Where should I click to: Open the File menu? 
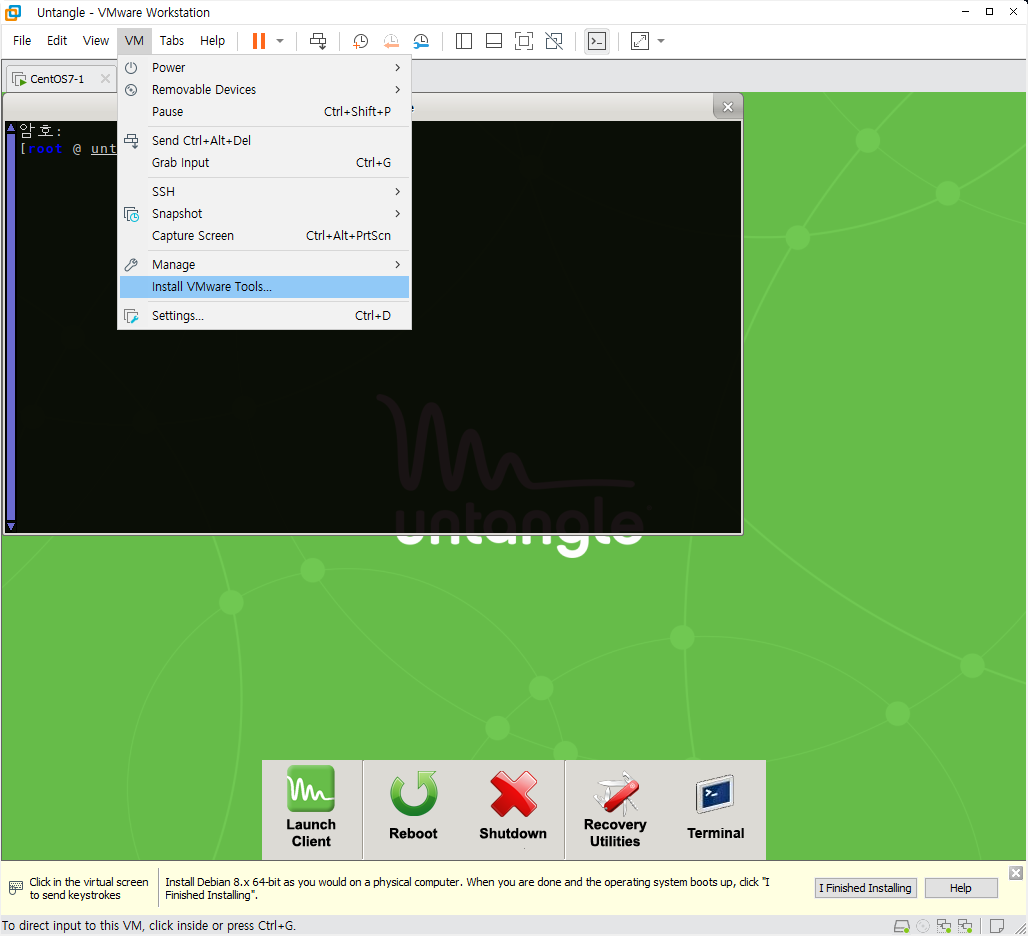22,41
